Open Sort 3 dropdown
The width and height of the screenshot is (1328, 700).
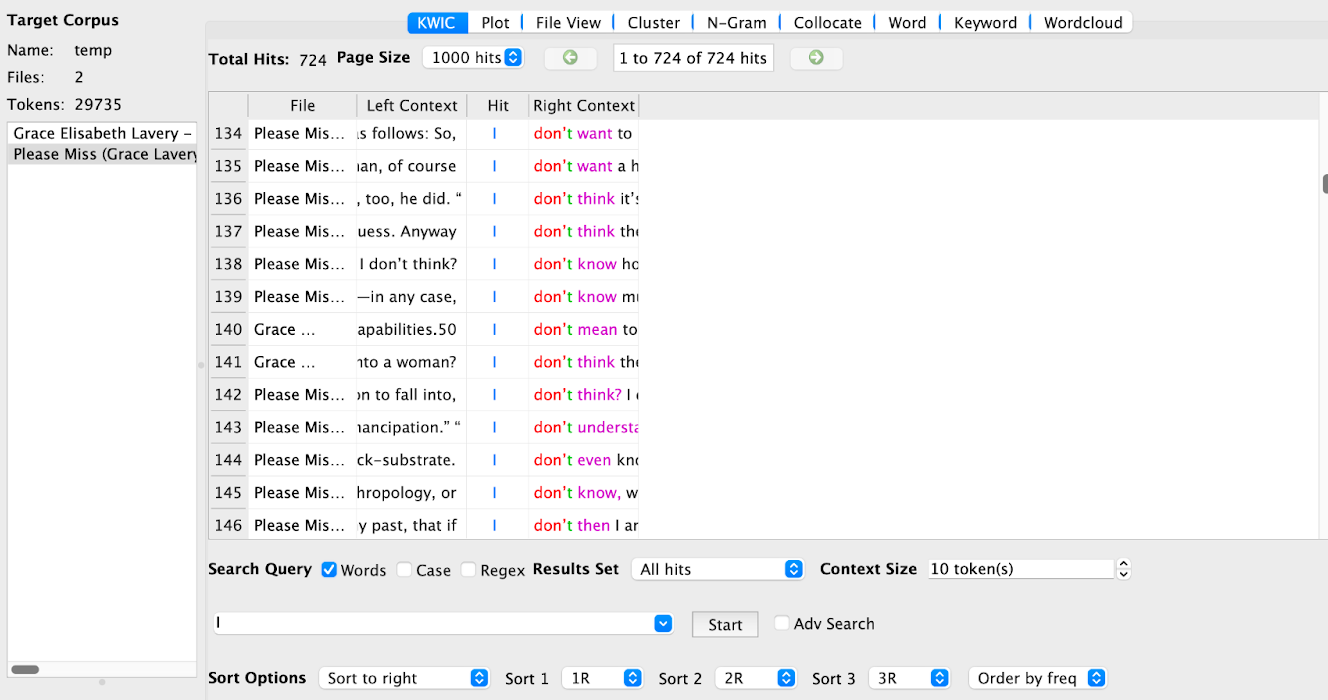pyautogui.click(x=909, y=678)
